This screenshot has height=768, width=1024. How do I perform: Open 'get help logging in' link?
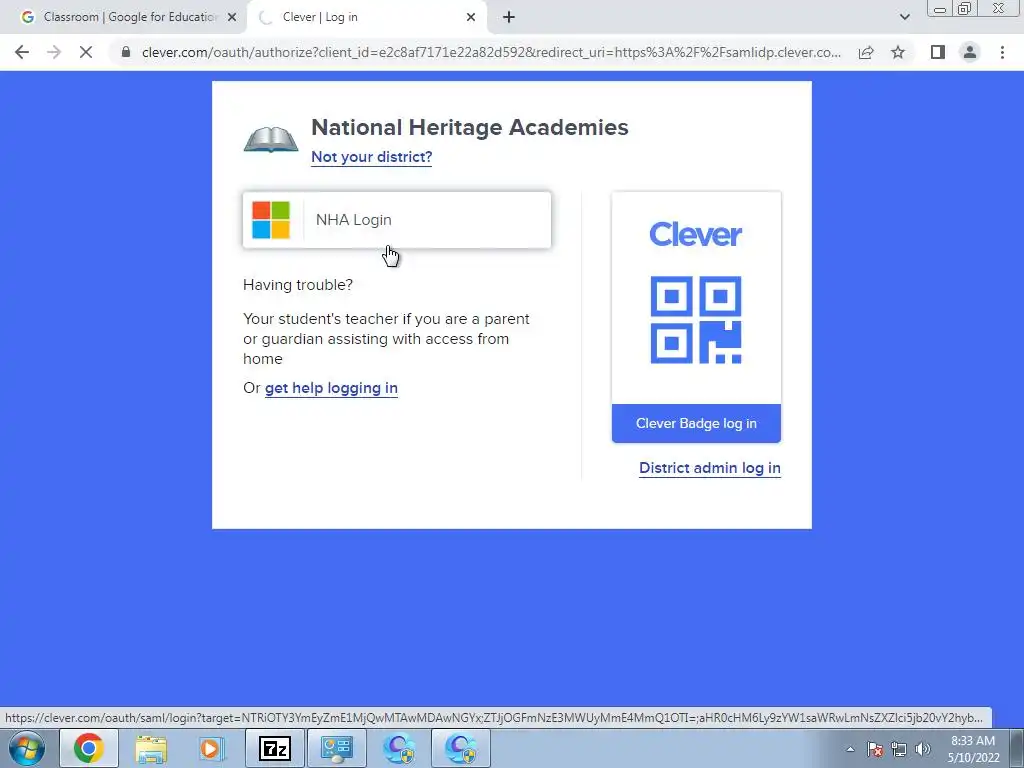coord(331,388)
